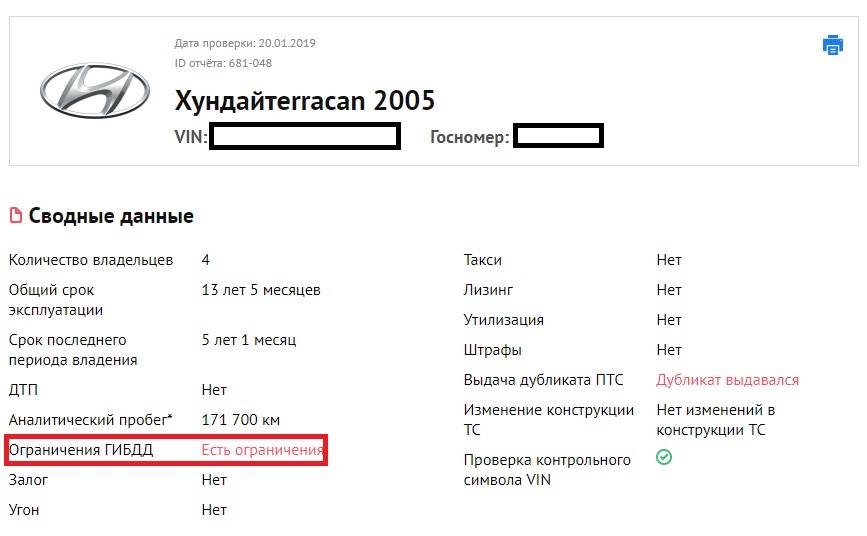Click the Общий срок эксплуатации value
Image resolution: width=867 pixels, height=536 pixels.
click(261, 290)
